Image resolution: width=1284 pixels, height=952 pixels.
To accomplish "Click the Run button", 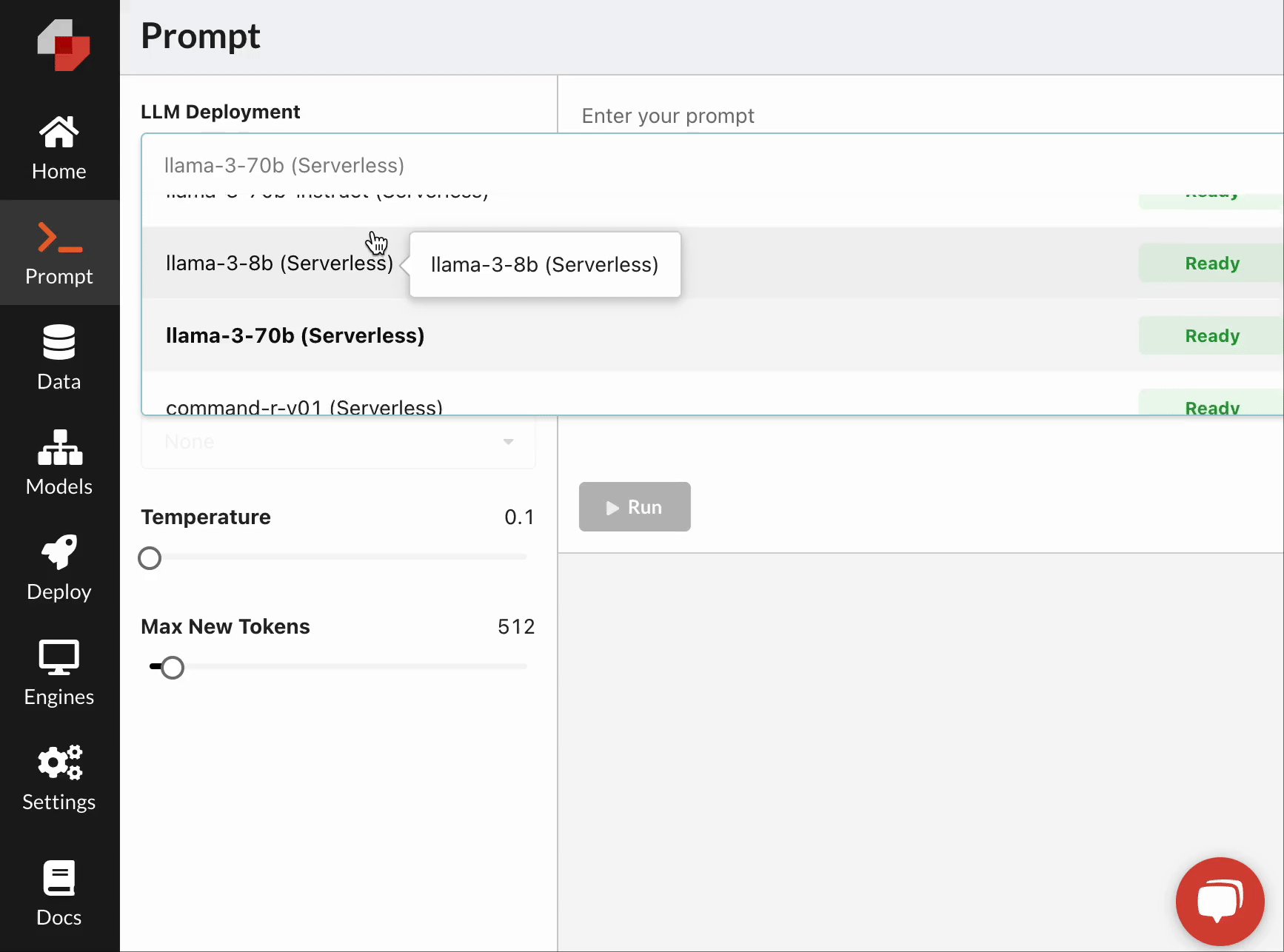I will pyautogui.click(x=635, y=507).
